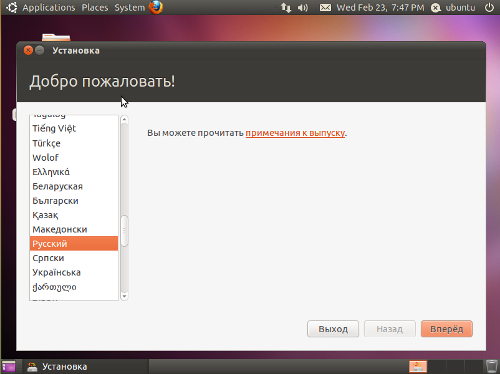Select Türkçe in the language list
The width and height of the screenshot is (500, 374).
[74, 143]
